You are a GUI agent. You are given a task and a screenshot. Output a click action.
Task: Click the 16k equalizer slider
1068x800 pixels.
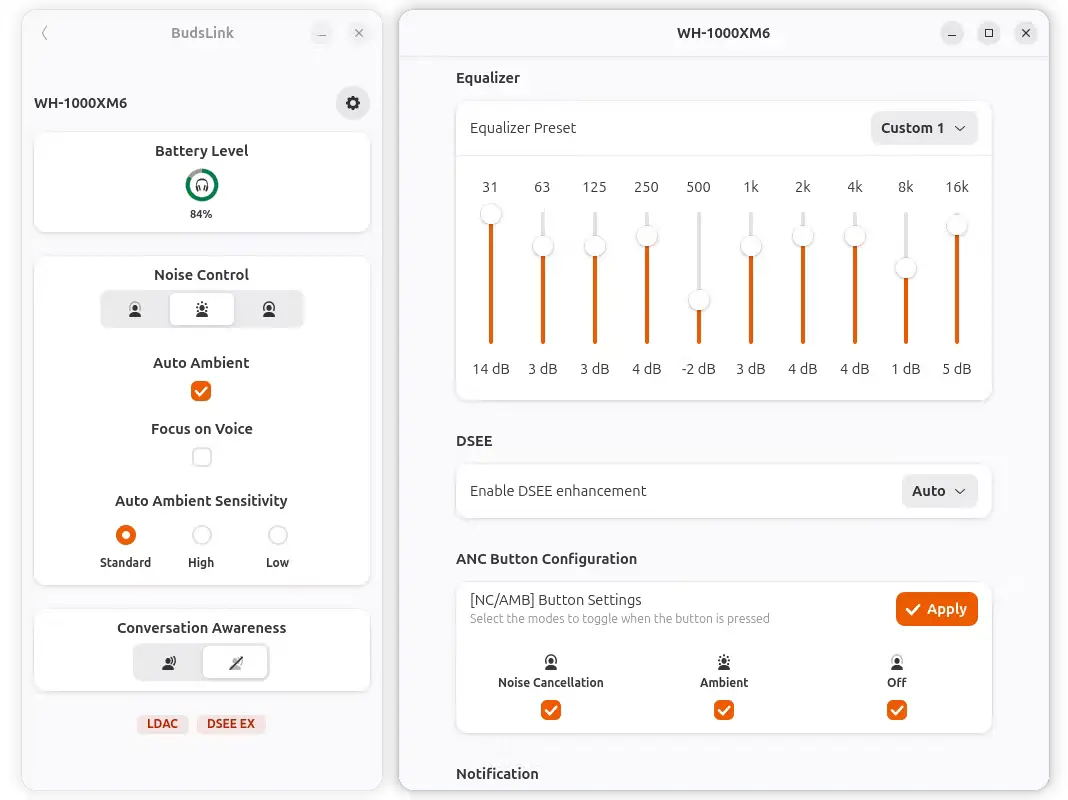[957, 278]
